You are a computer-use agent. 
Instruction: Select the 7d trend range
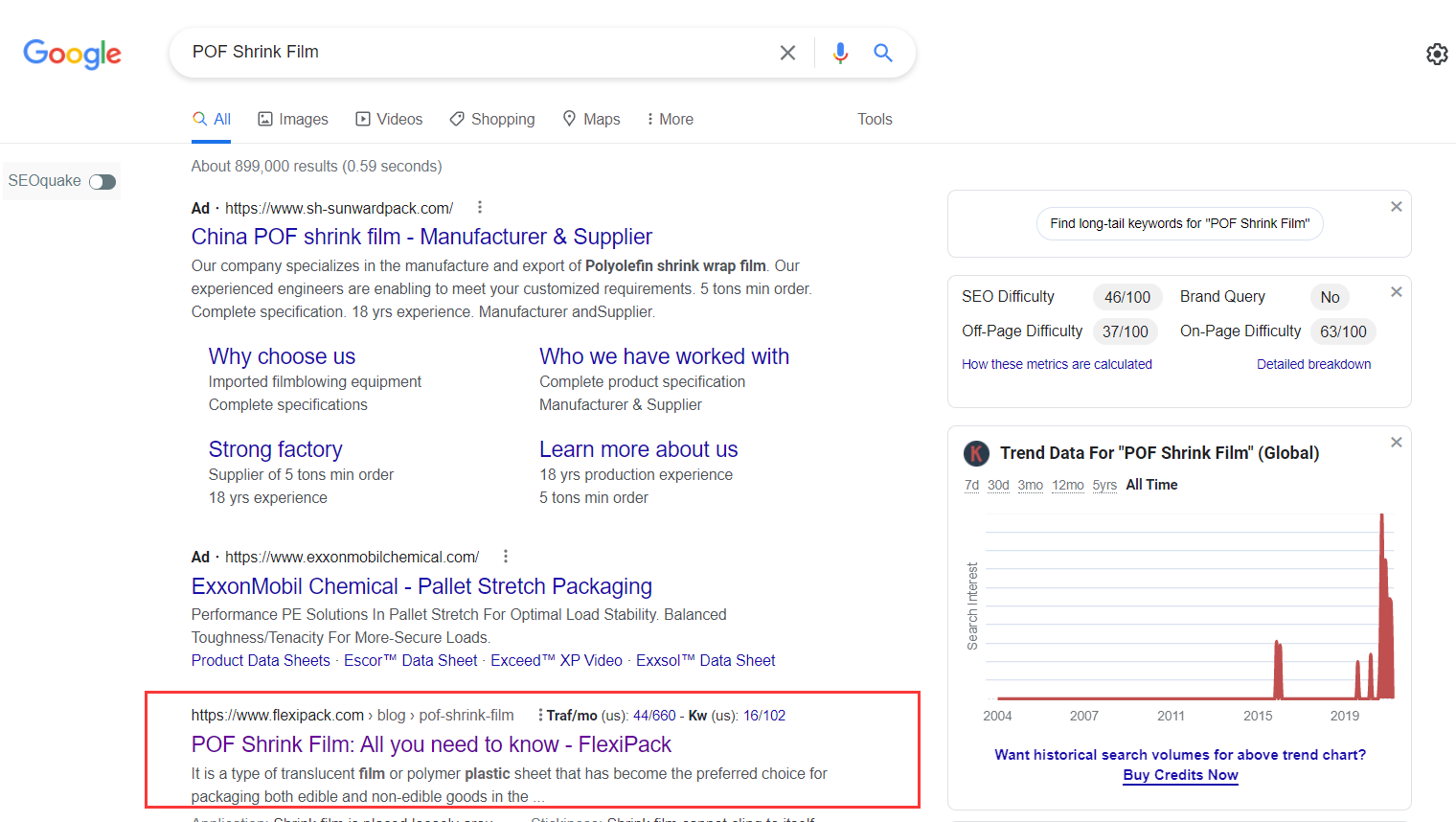(971, 485)
